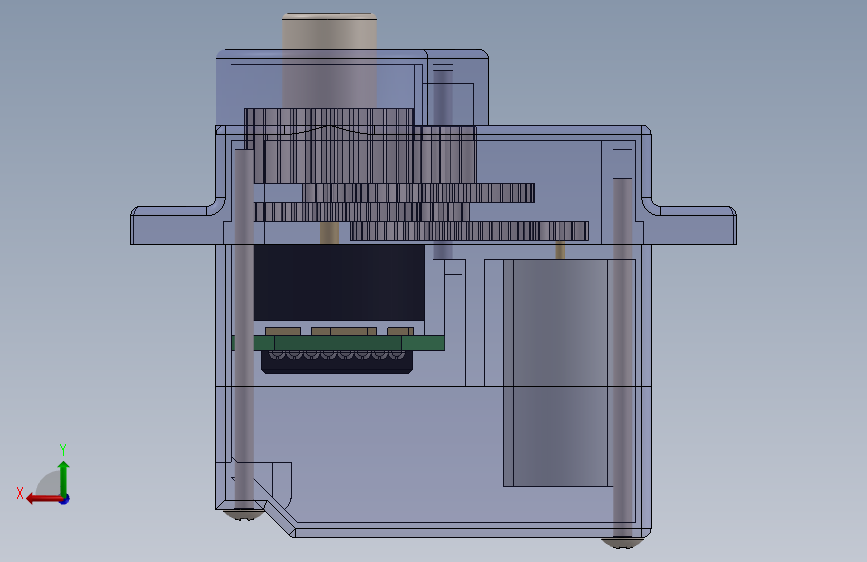Select the bottom-left screw head
Viewport: 867px width, 562px height.
point(244,514)
